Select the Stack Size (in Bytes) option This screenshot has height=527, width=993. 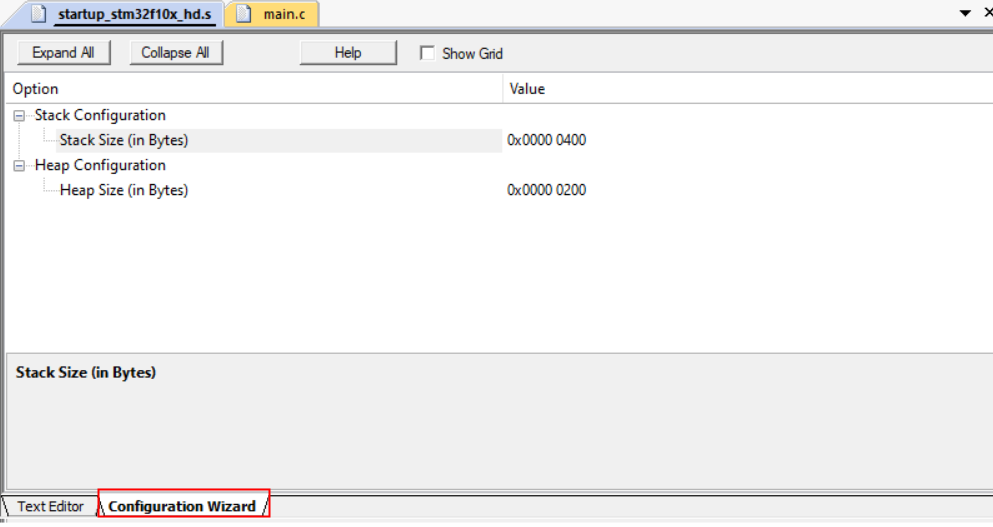pyautogui.click(x=123, y=140)
